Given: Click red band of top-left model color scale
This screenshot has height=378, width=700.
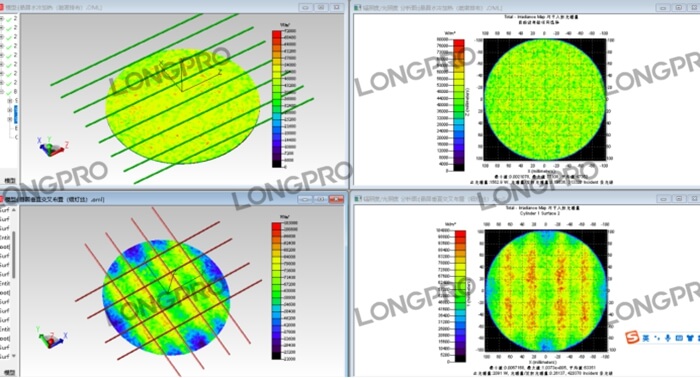Looking at the screenshot, I should click(277, 35).
